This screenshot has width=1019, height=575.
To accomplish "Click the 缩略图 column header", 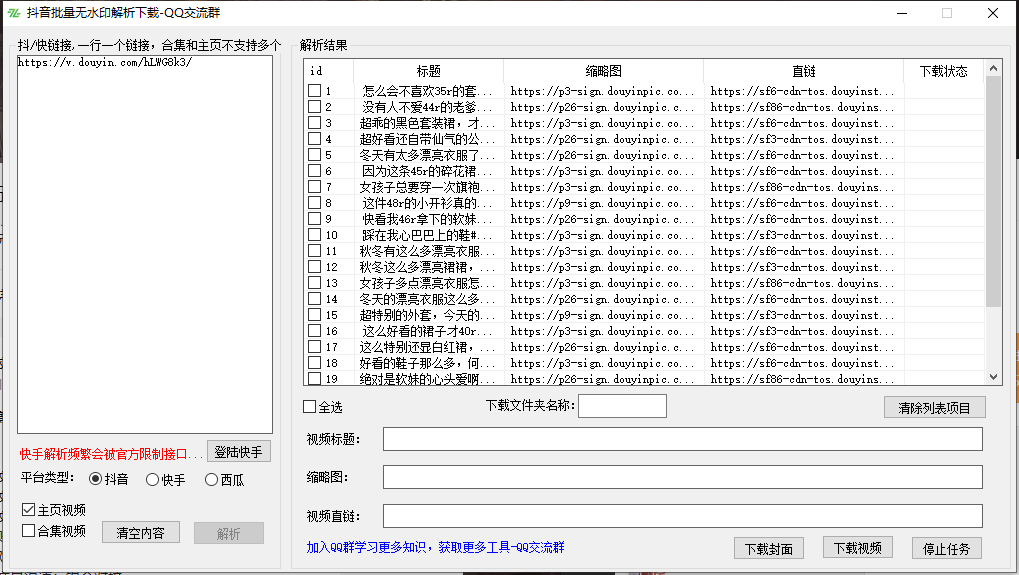I will click(603, 71).
